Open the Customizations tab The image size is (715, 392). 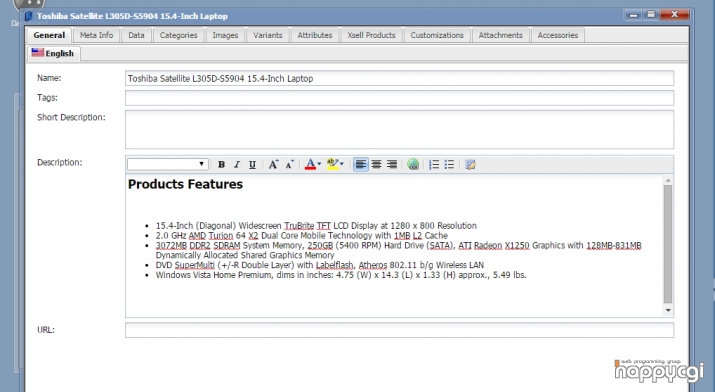(437, 35)
